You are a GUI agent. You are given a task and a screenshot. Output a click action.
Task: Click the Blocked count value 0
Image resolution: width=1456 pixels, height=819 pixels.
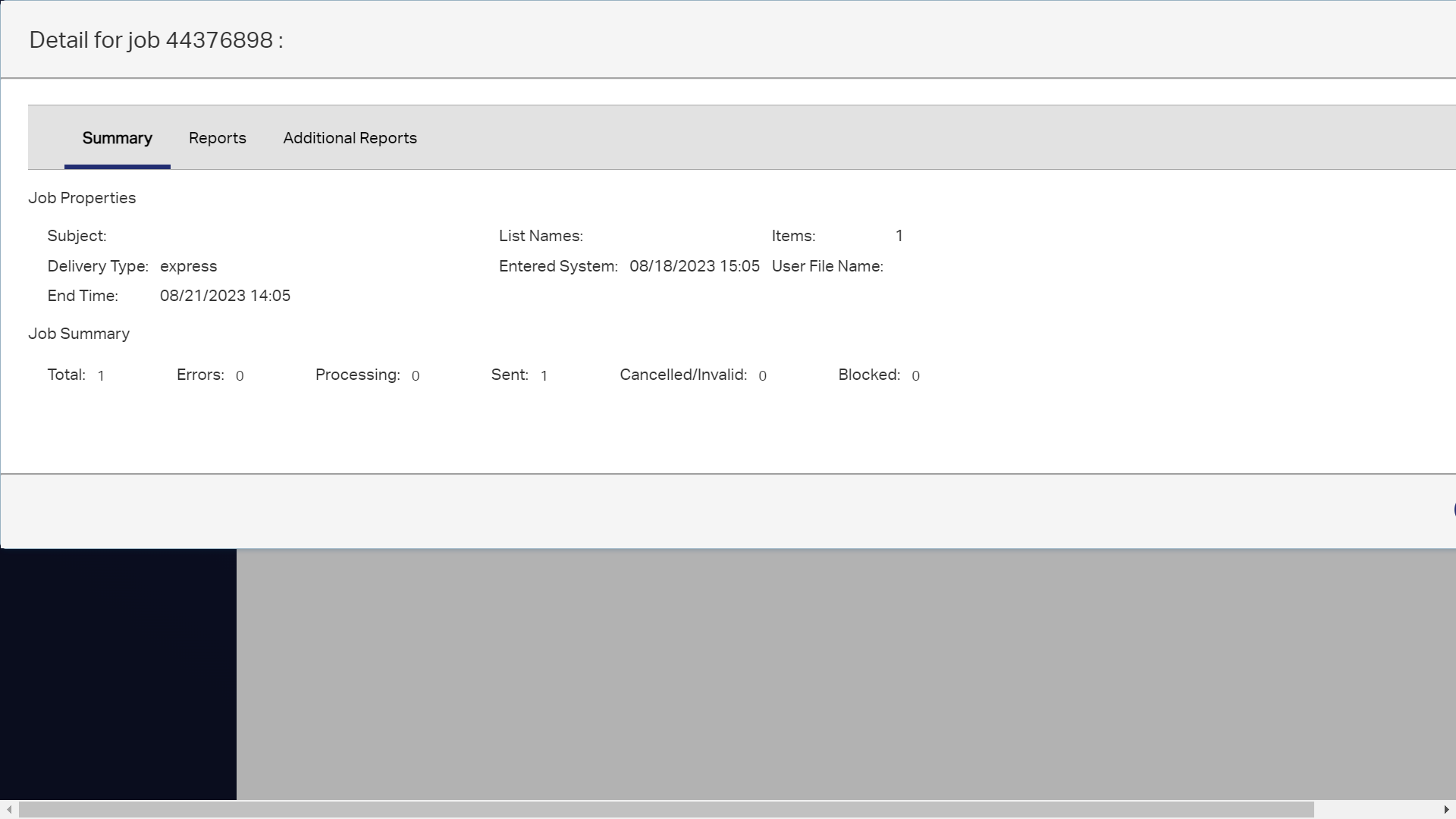(x=915, y=375)
